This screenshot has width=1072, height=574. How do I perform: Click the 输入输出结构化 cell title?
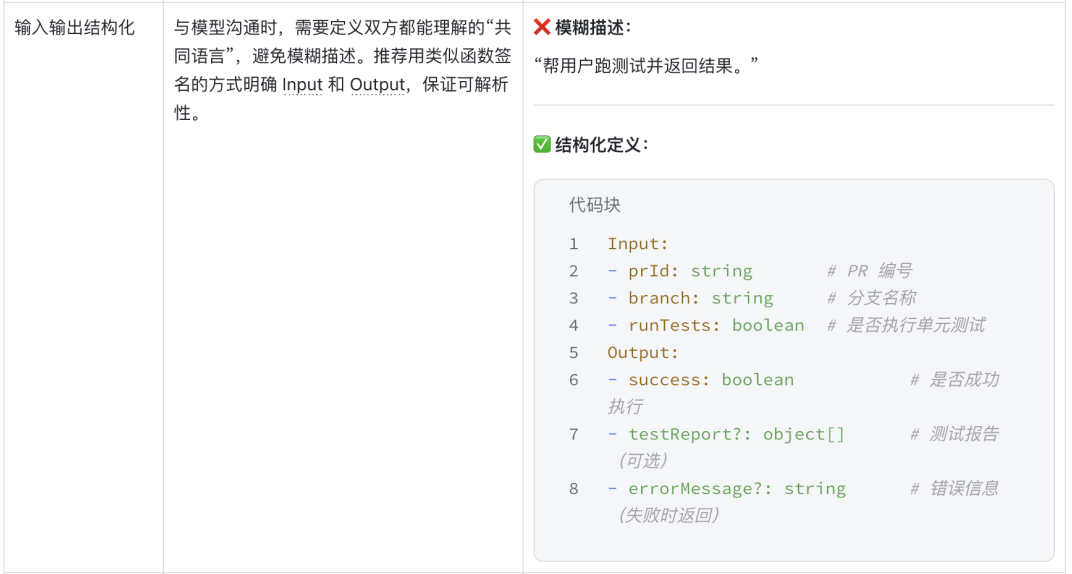(75, 27)
